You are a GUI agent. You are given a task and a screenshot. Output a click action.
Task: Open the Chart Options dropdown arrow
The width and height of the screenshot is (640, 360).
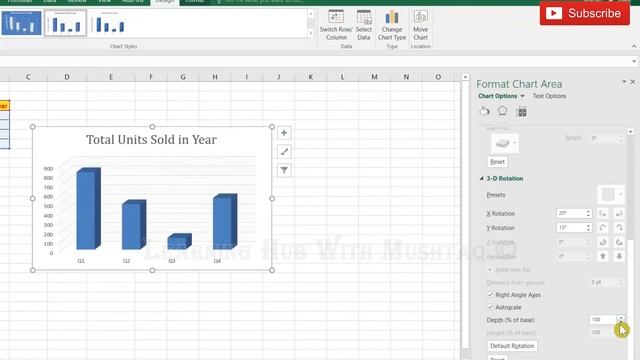coord(522,96)
